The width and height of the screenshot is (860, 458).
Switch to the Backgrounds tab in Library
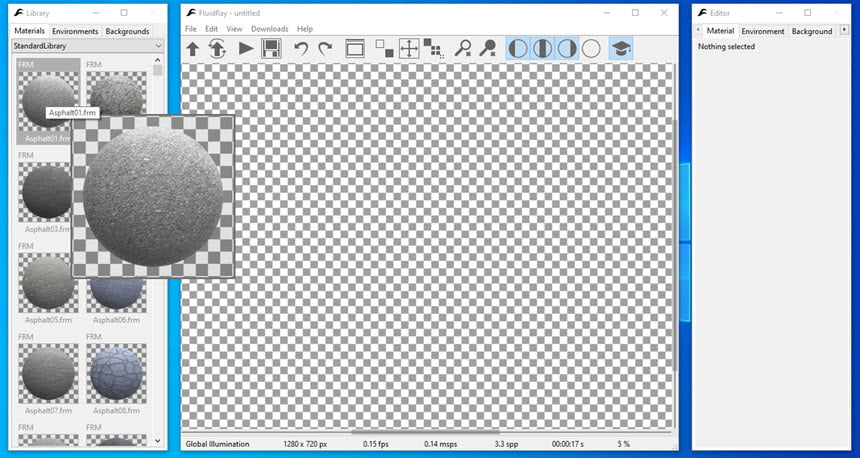[x=127, y=31]
